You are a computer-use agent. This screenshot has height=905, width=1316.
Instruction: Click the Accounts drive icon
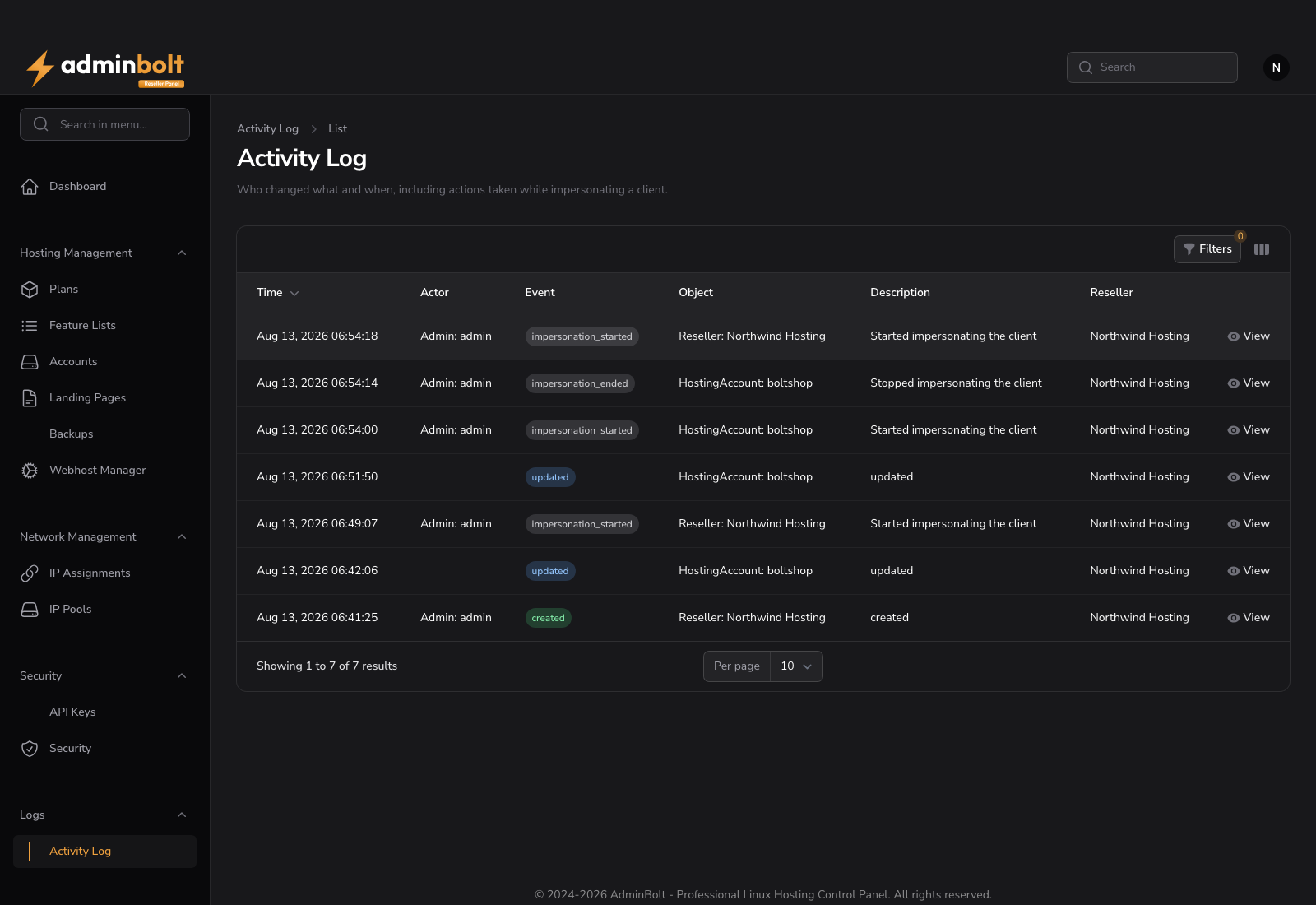30,362
